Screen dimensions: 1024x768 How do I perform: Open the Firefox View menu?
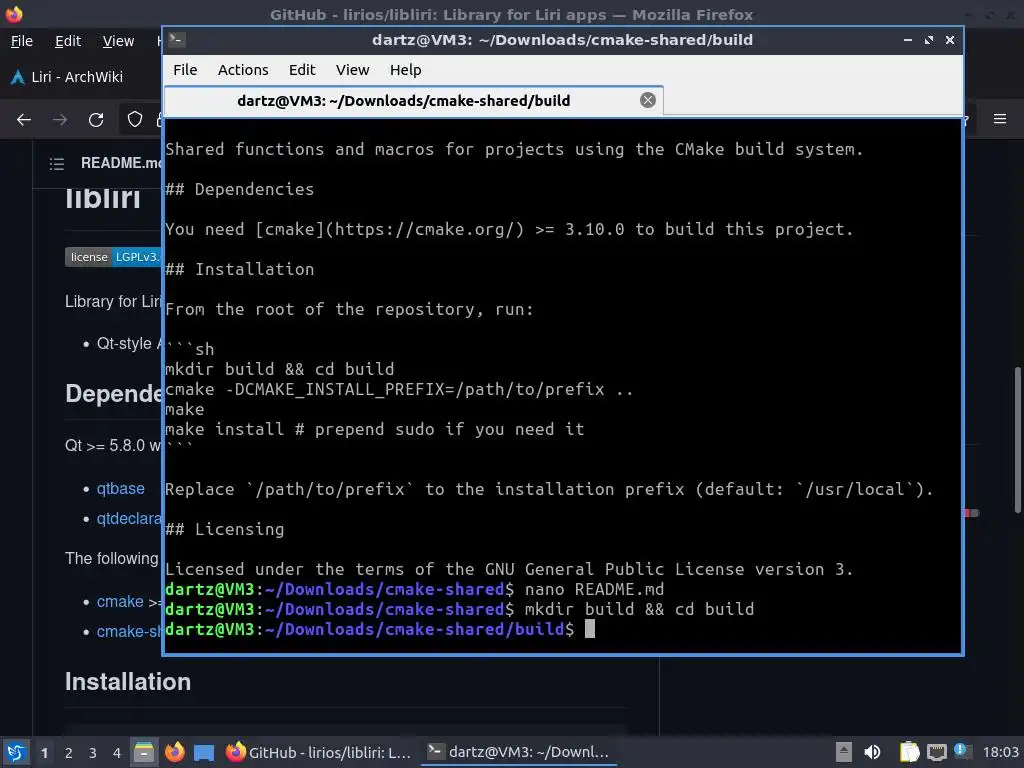click(118, 41)
